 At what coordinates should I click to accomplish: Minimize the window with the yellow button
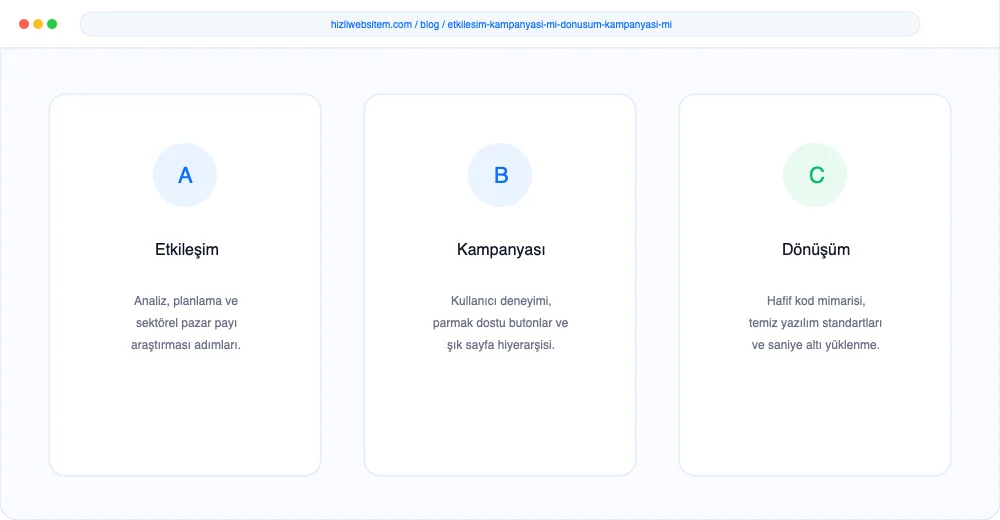(38, 24)
